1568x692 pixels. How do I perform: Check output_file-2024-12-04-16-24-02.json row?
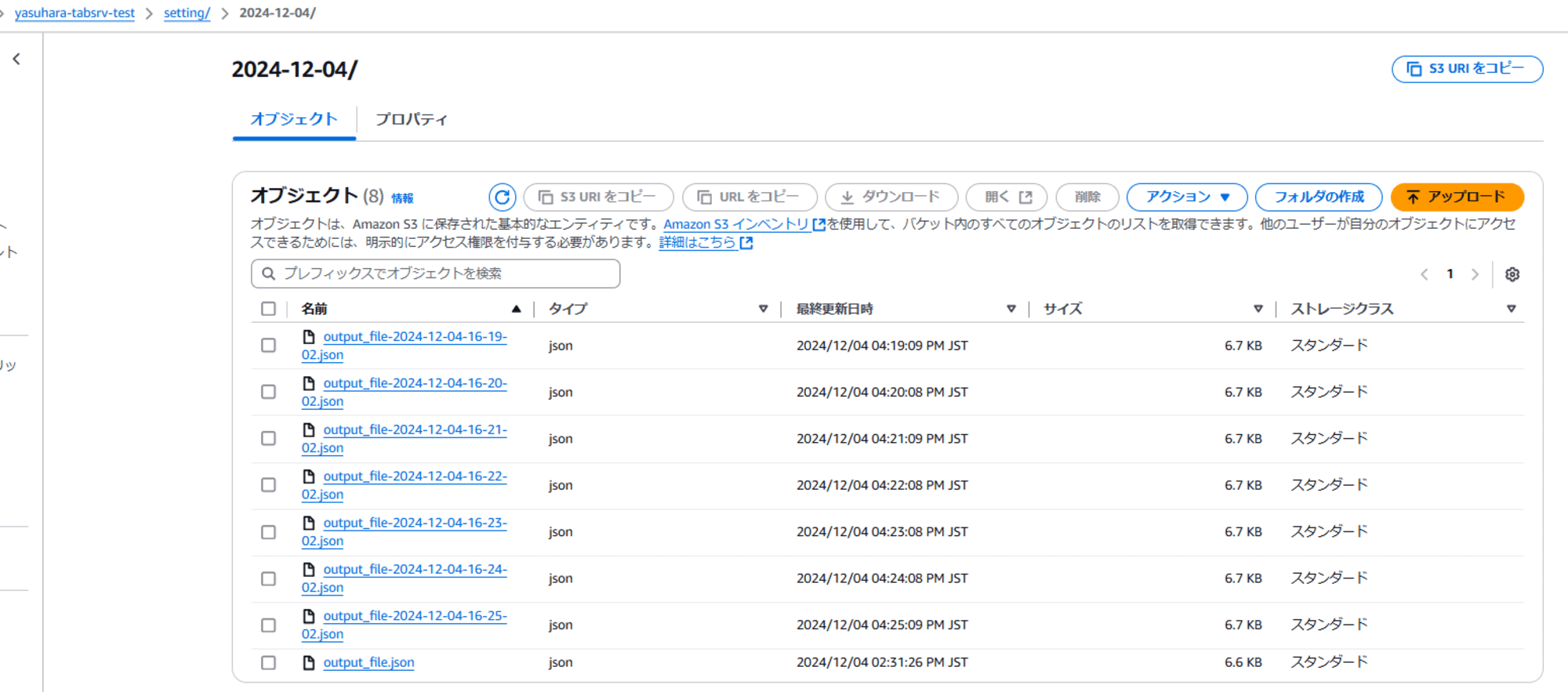(268, 578)
